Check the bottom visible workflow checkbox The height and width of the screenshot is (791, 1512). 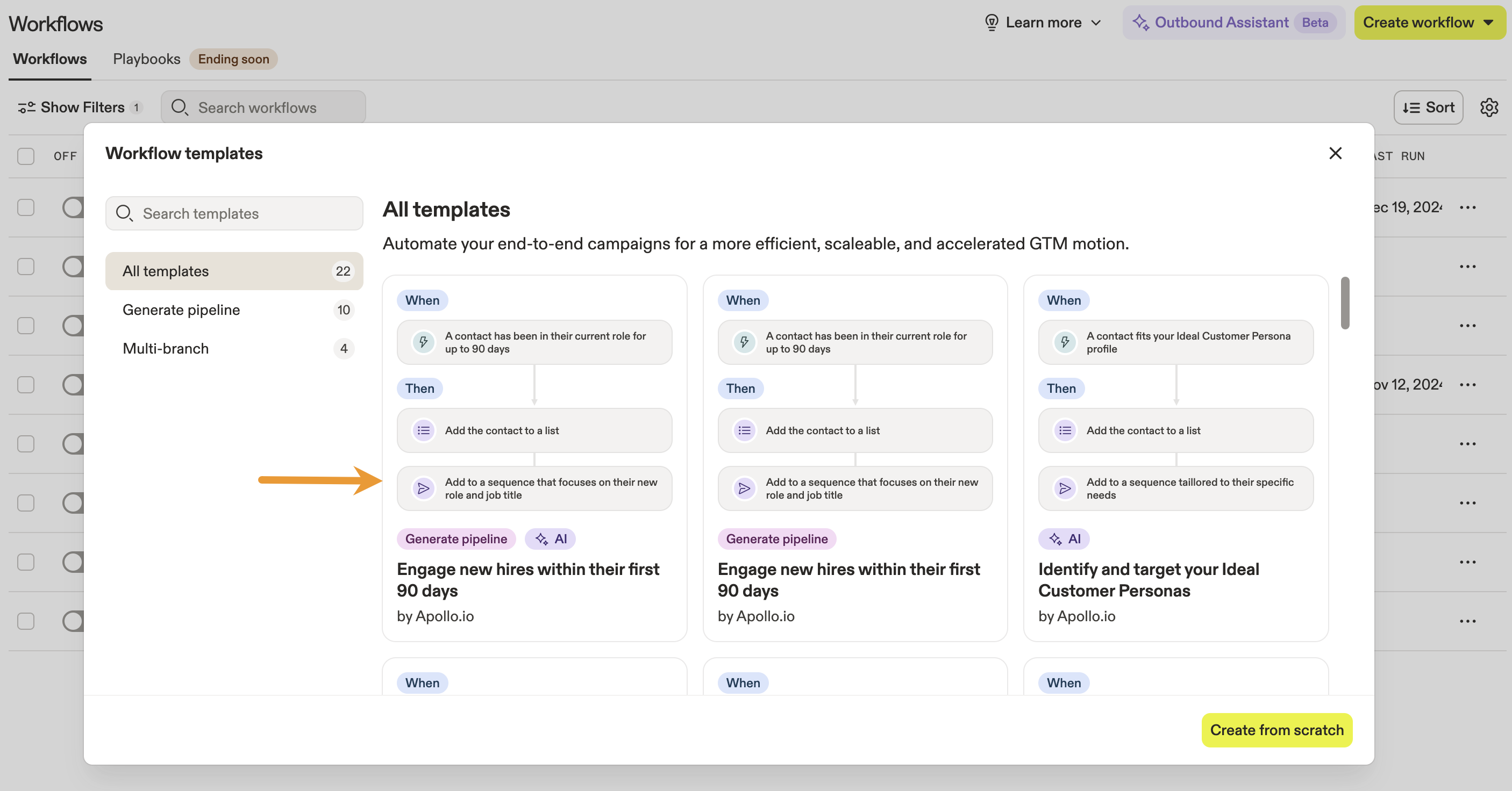point(25,621)
